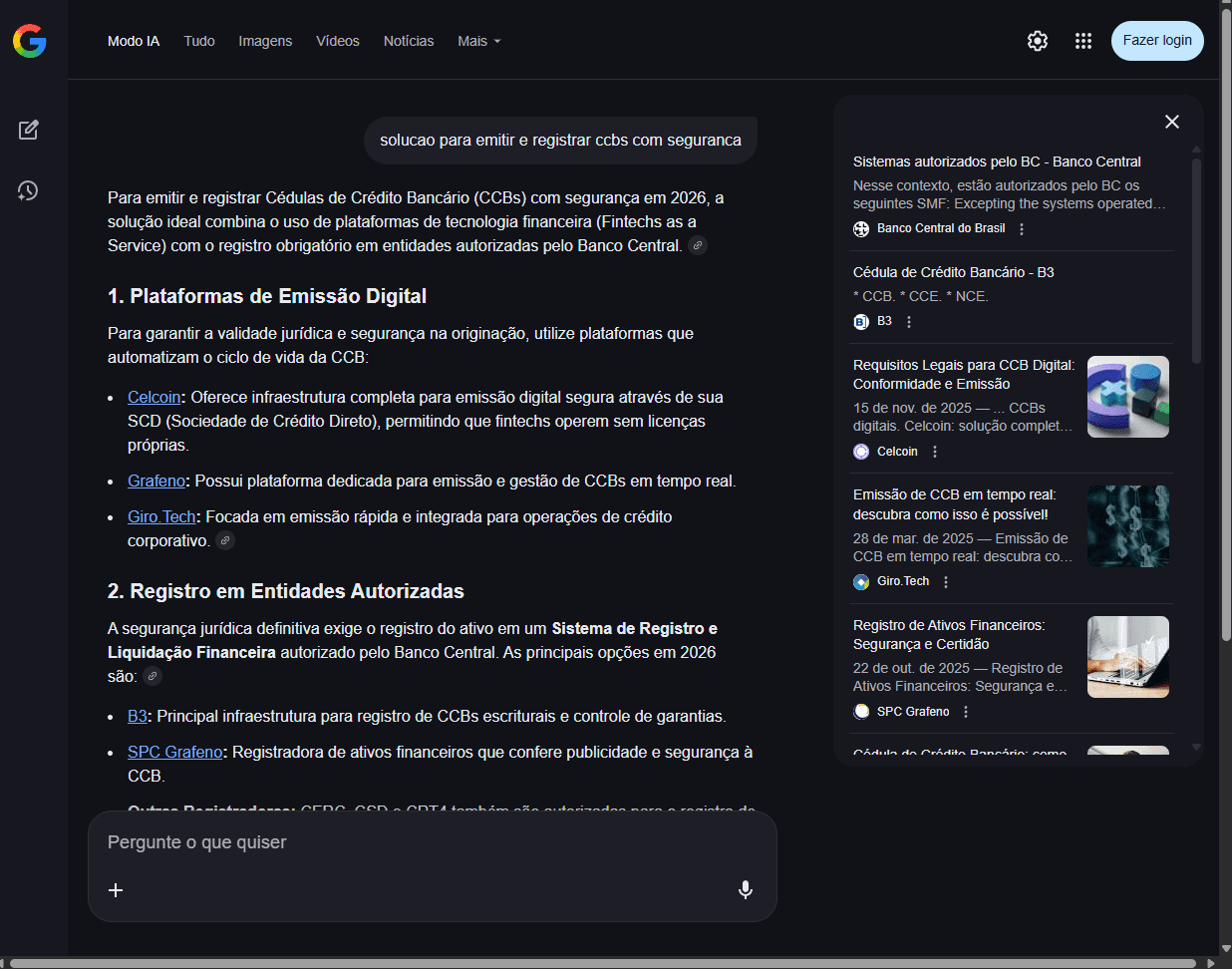This screenshot has width=1232, height=969.
Task: Click source link icon after intro paragraph
Action: tap(699, 245)
